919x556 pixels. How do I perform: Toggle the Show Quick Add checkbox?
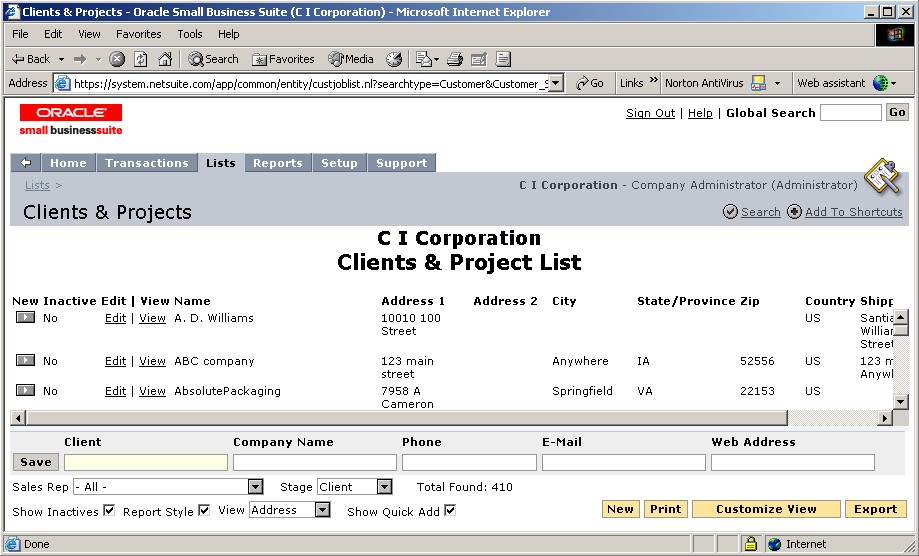click(450, 510)
